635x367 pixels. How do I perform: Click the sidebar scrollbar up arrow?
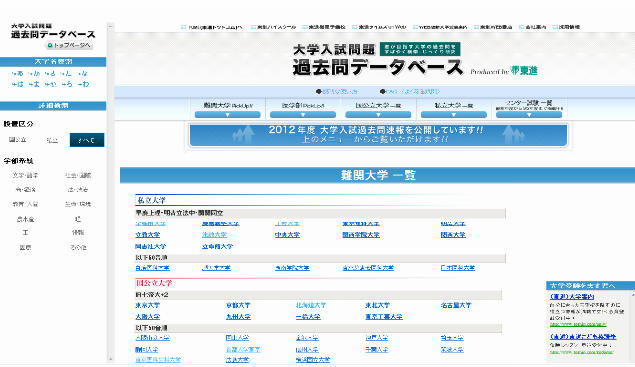click(x=110, y=27)
